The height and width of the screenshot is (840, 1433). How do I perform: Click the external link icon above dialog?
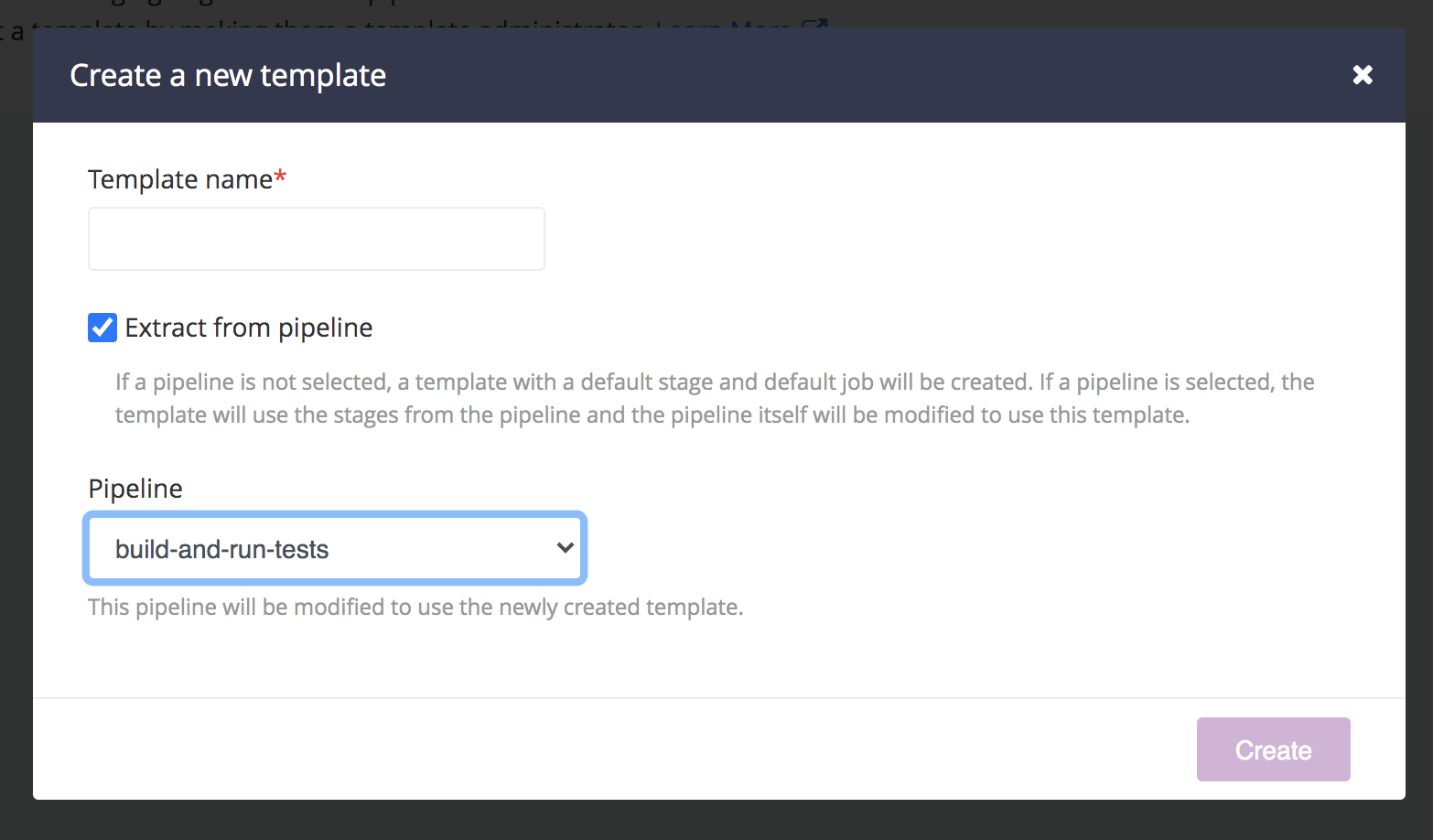(x=814, y=24)
